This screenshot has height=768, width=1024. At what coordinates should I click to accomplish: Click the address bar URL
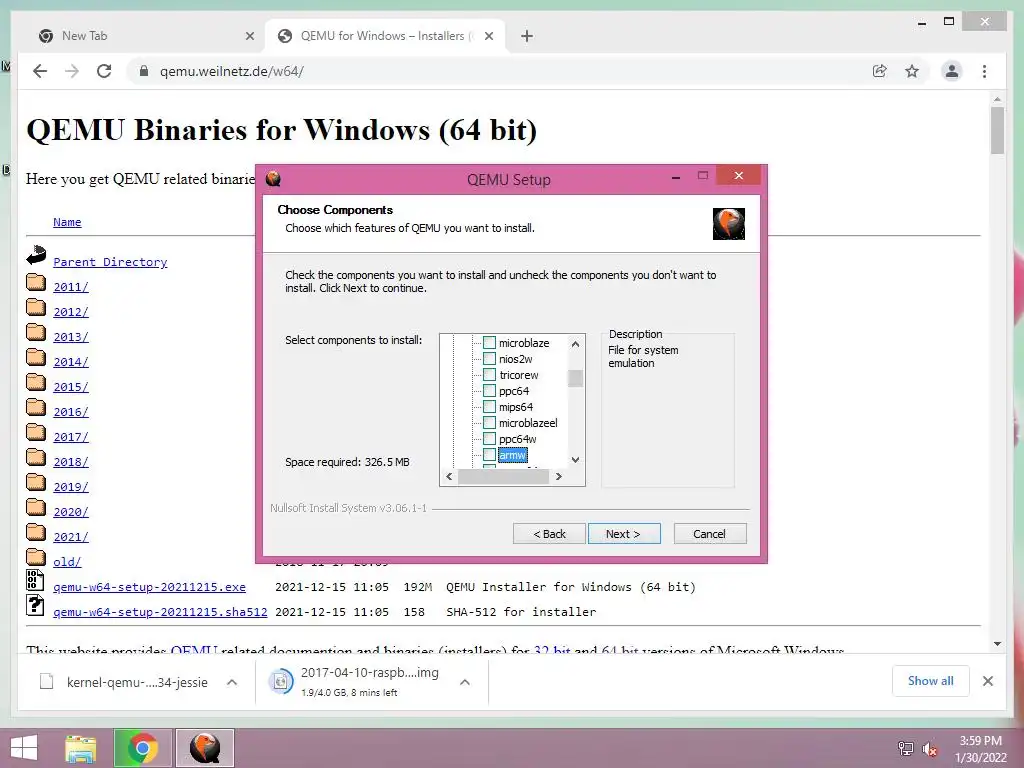coord(232,71)
